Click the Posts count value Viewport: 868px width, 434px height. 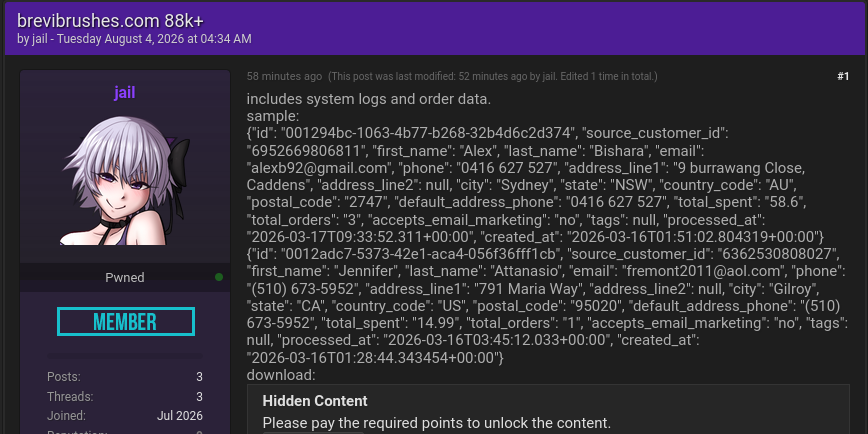199,377
